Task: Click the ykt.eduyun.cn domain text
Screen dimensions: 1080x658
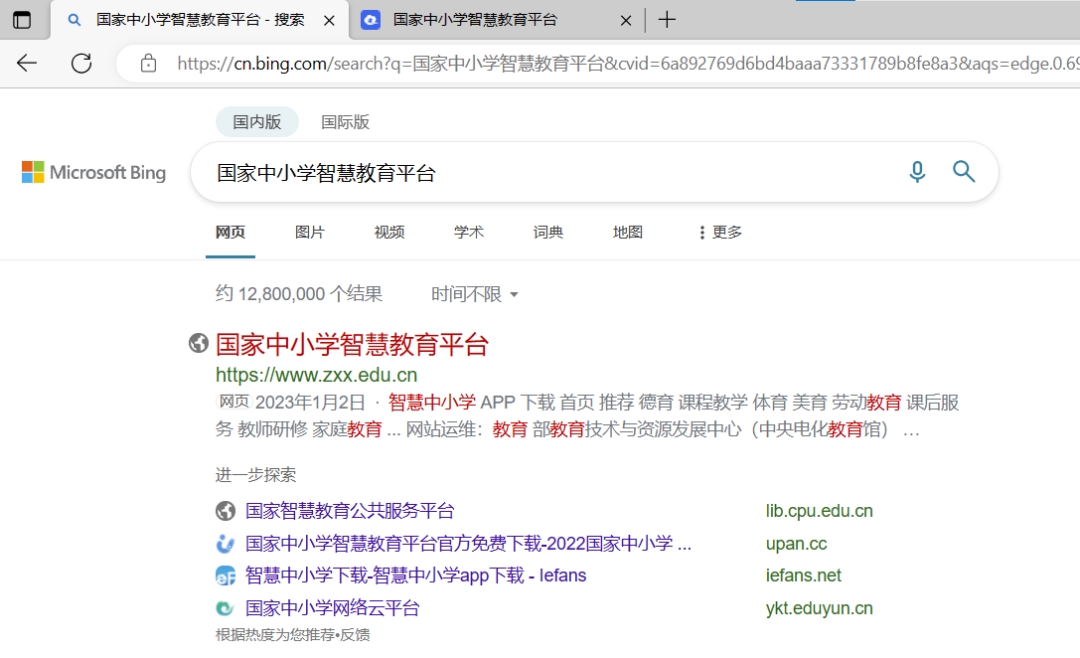Action: 819,608
